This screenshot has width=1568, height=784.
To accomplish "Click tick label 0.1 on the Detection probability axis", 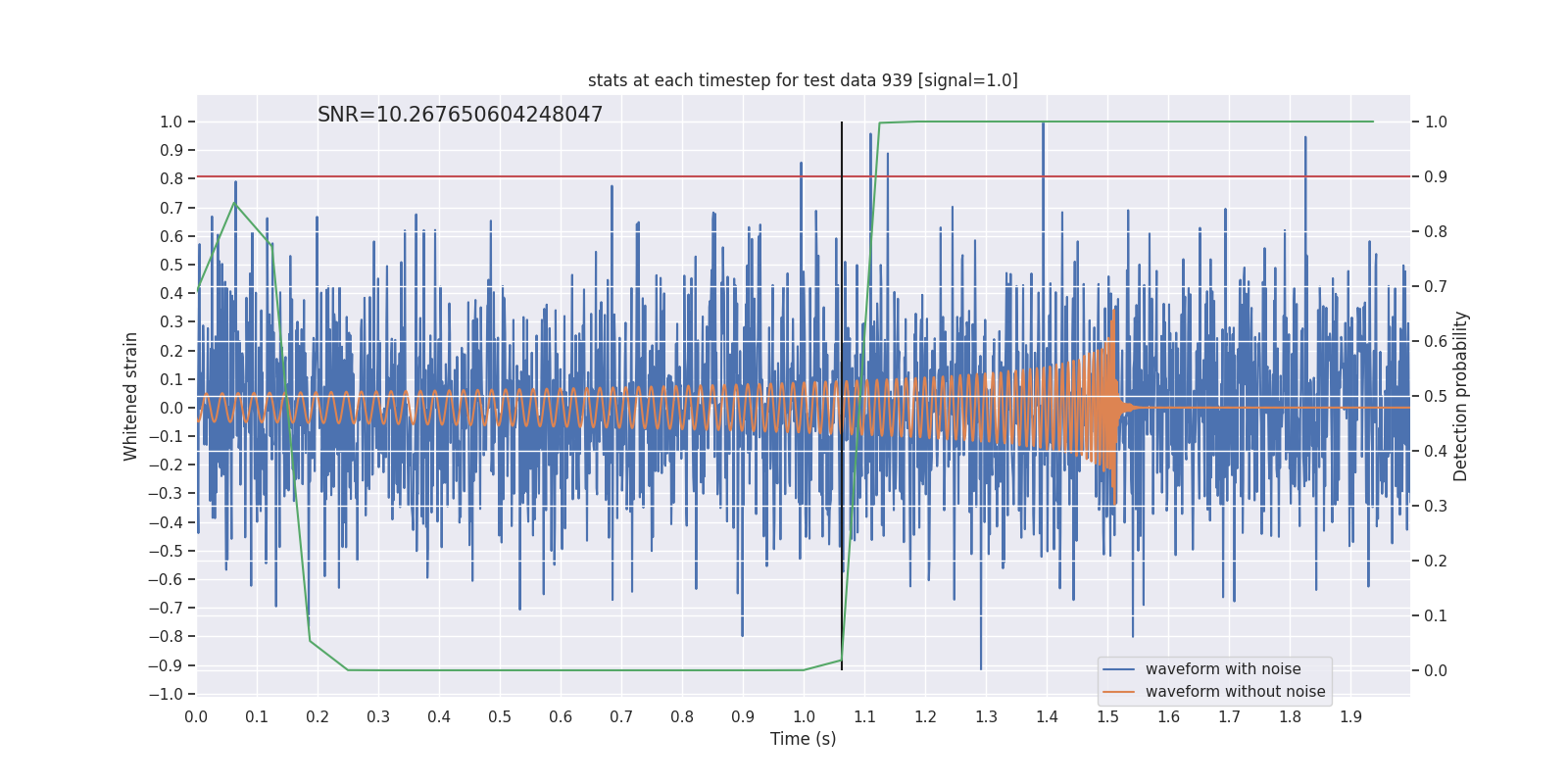I will point(1436,616).
